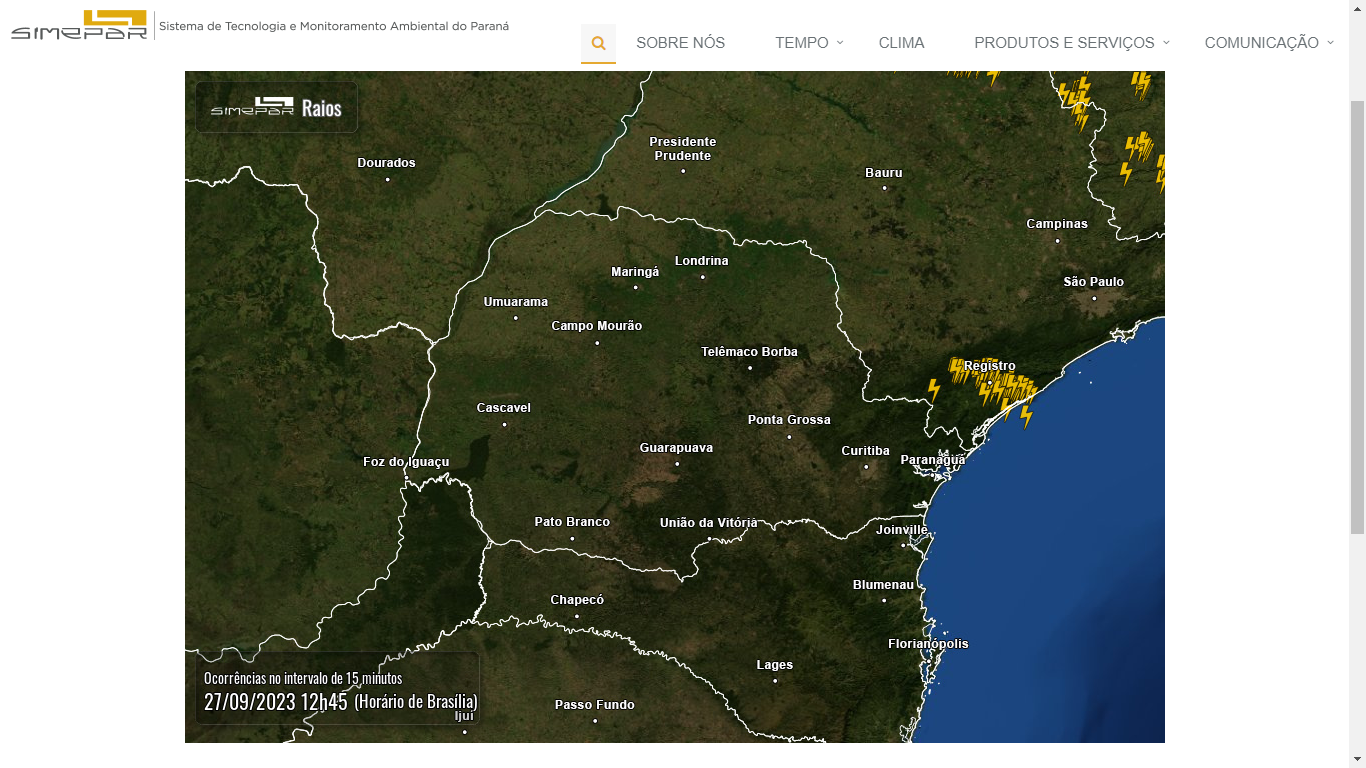This screenshot has width=1366, height=768.
Task: Open the SIMEPAR logo homepage link
Action: (79, 25)
